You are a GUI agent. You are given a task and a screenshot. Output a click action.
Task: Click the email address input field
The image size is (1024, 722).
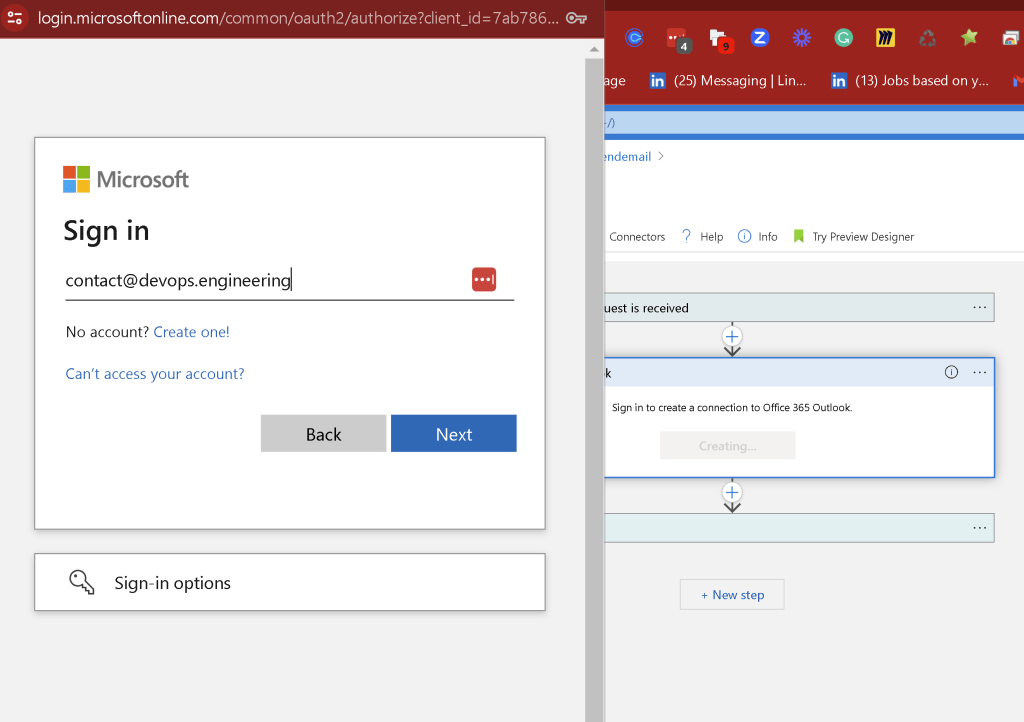[x=289, y=281]
